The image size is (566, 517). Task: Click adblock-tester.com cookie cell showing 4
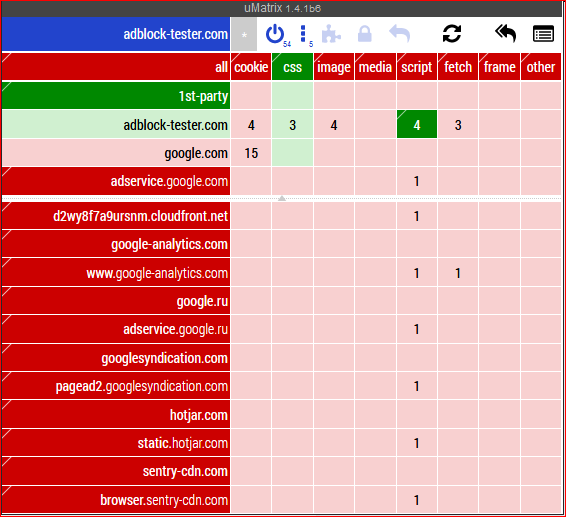(251, 125)
